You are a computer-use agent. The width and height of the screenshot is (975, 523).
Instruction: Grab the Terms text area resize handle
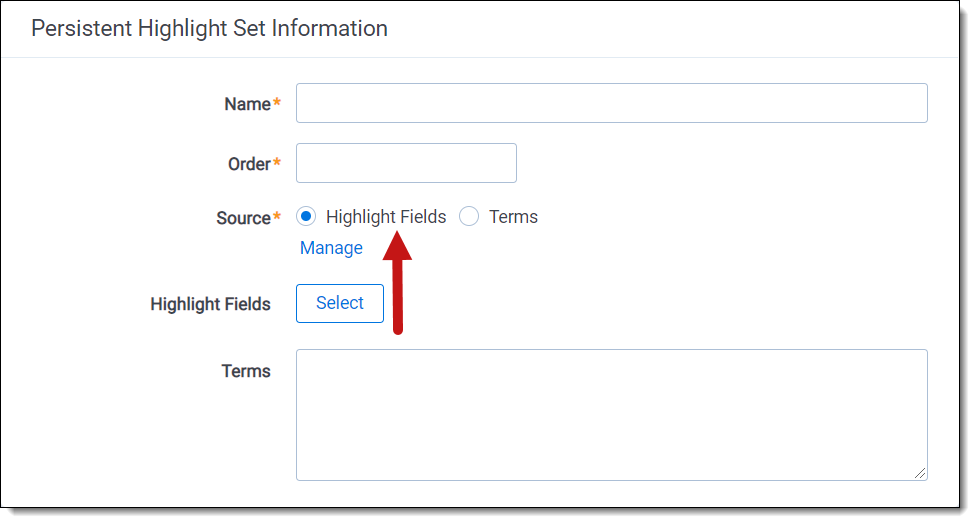click(x=920, y=473)
